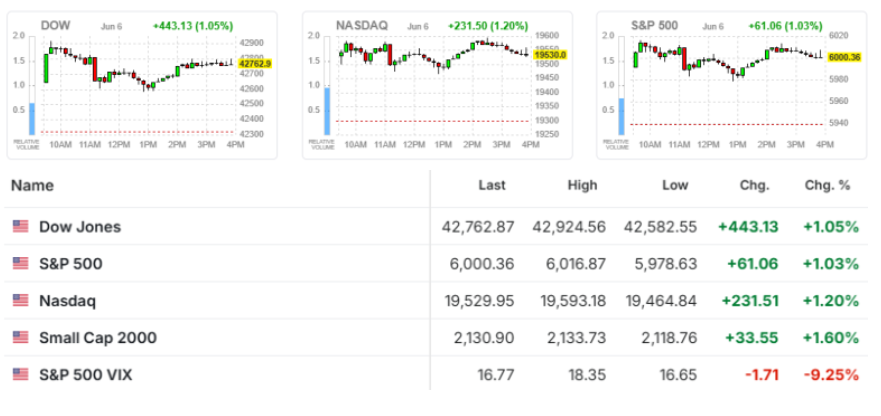Click Small Cap 2000 last value 2,130.90
The width and height of the screenshot is (881, 416).
point(484,338)
